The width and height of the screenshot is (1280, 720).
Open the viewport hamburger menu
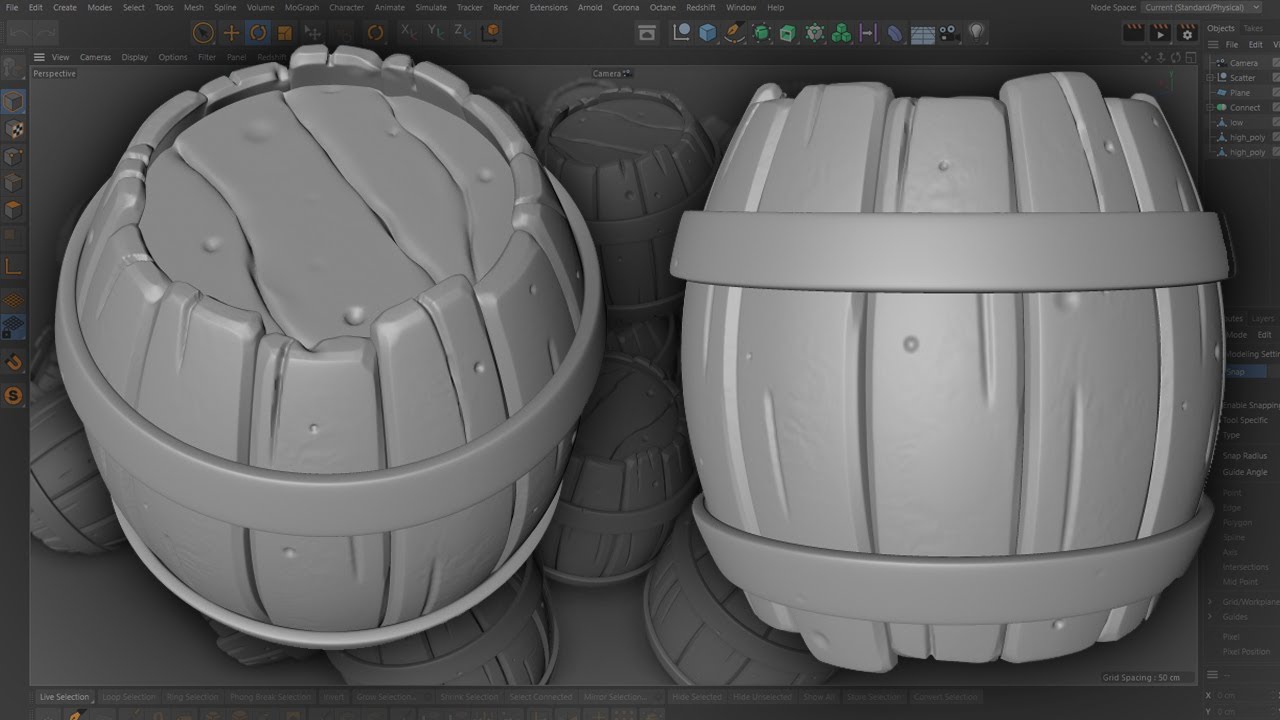pos(40,57)
